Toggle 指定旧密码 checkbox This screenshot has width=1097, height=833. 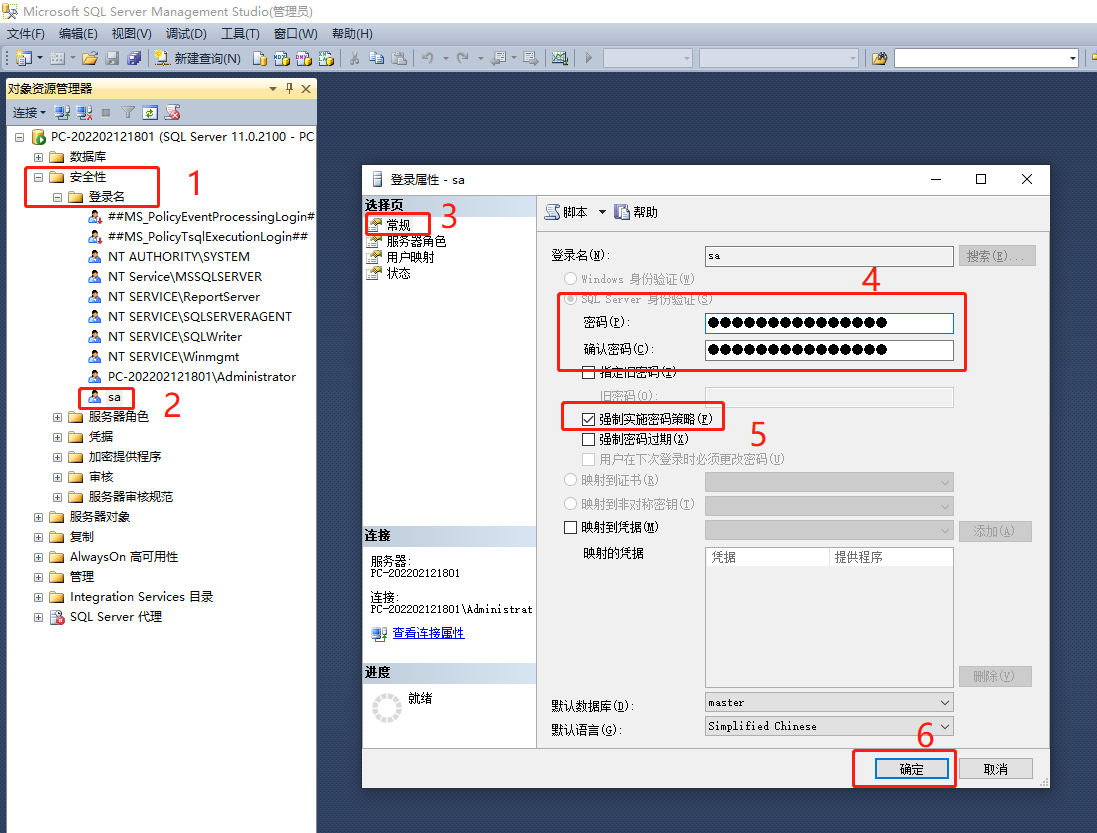[x=589, y=372]
